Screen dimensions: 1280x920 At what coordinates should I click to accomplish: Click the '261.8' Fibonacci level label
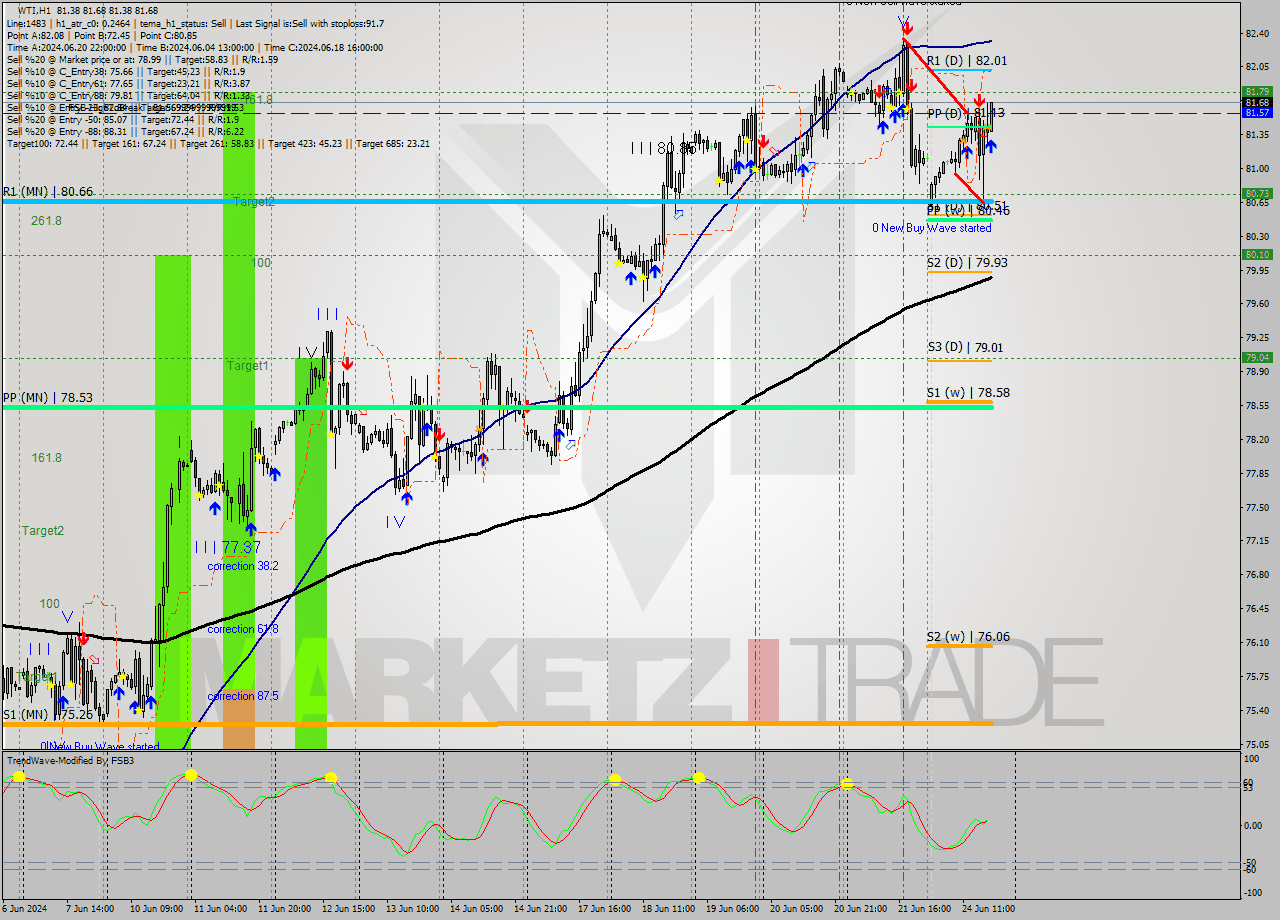47,221
